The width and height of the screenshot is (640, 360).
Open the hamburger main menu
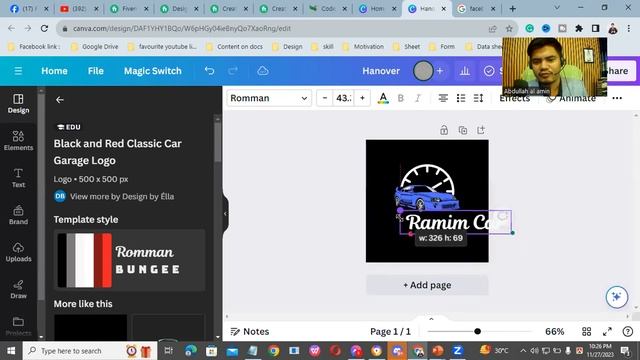(18, 71)
